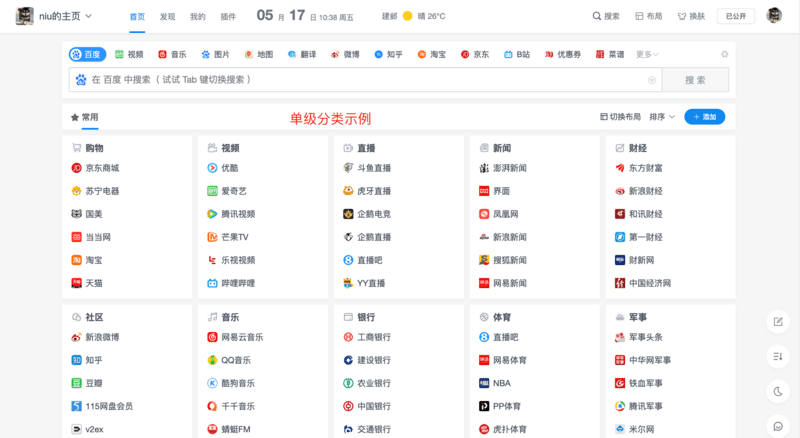Open the 115网盘会员 link
Screen dimensions: 800x438
tap(102, 406)
